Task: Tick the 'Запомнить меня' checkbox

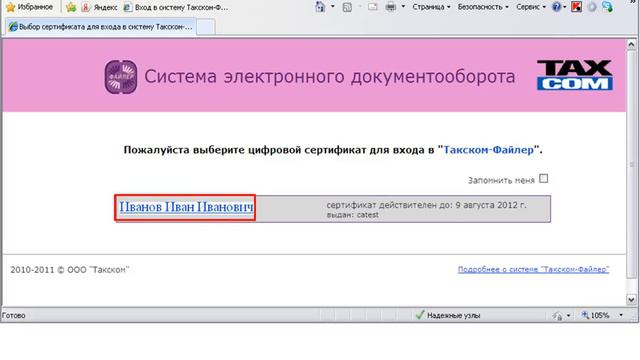Action: point(543,178)
